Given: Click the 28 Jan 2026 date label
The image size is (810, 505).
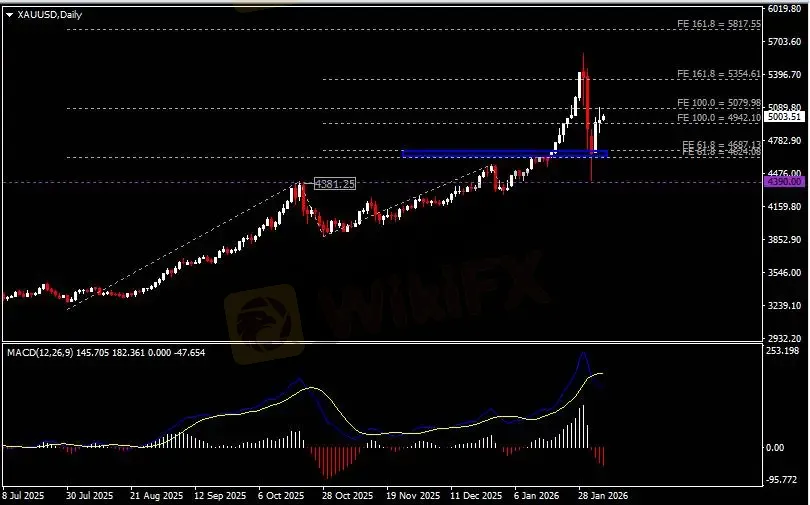Looking at the screenshot, I should tap(603, 496).
